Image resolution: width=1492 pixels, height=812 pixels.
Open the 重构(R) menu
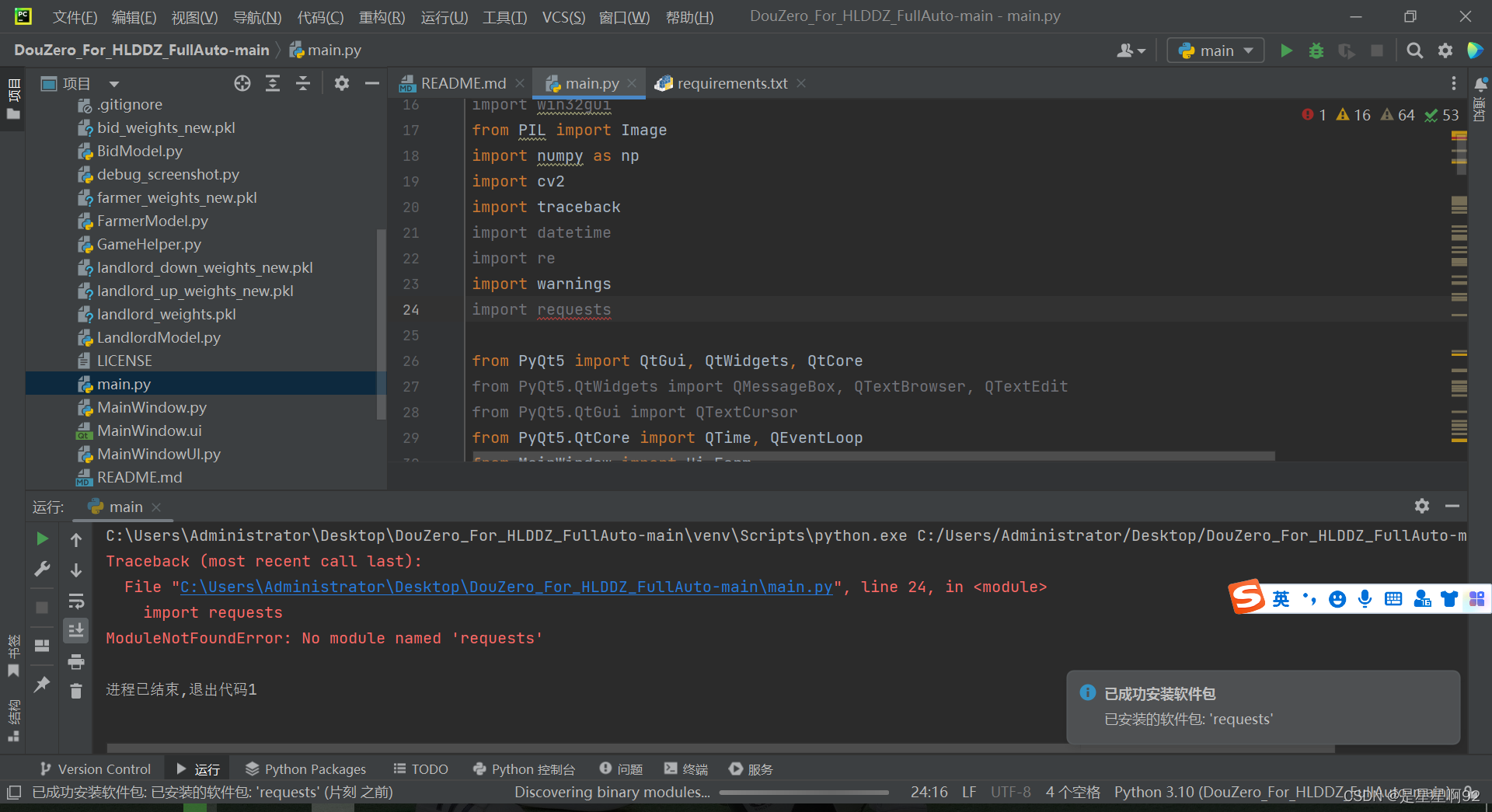382,16
